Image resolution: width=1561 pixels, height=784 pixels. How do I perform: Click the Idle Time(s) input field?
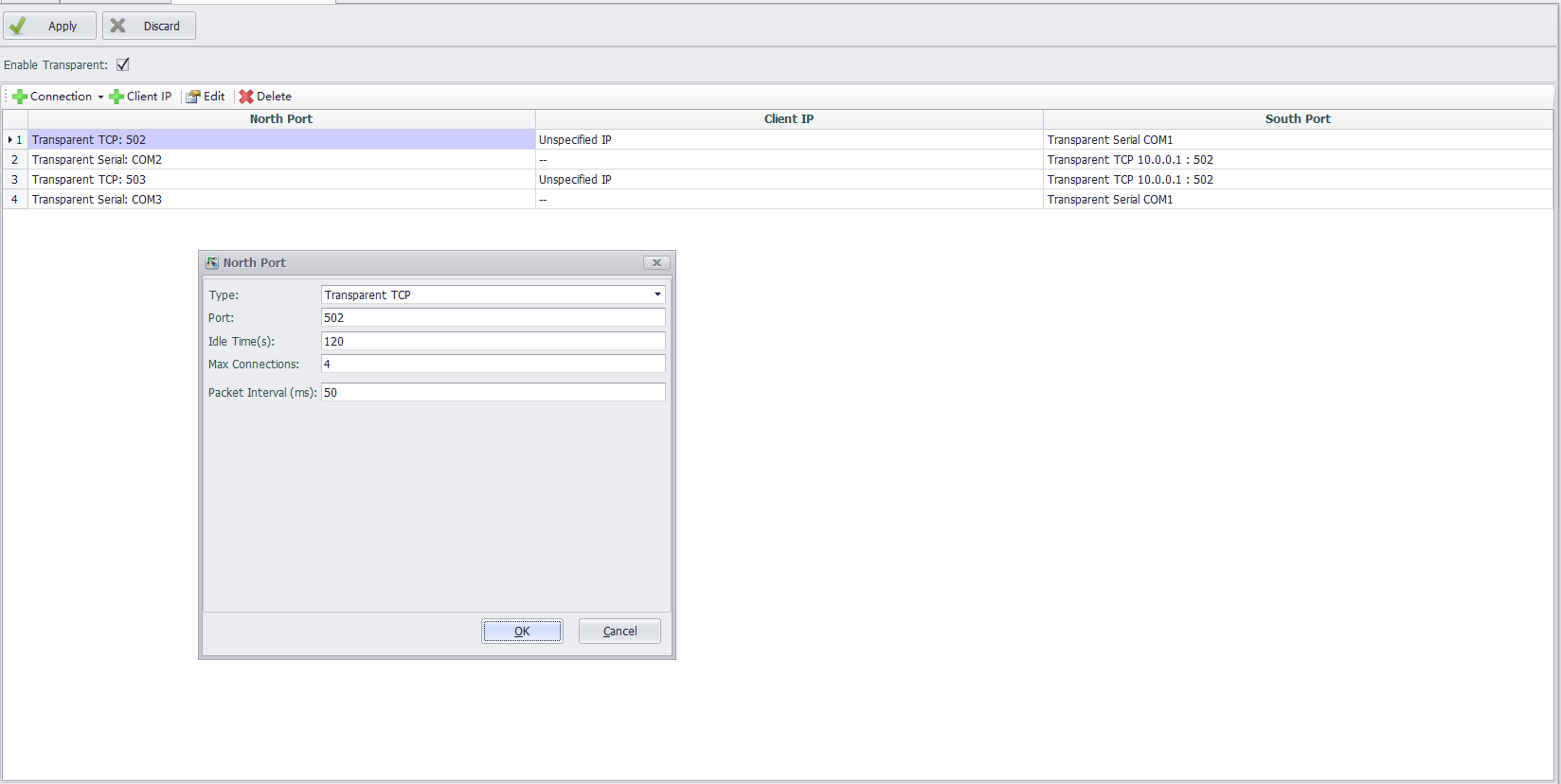(x=493, y=341)
